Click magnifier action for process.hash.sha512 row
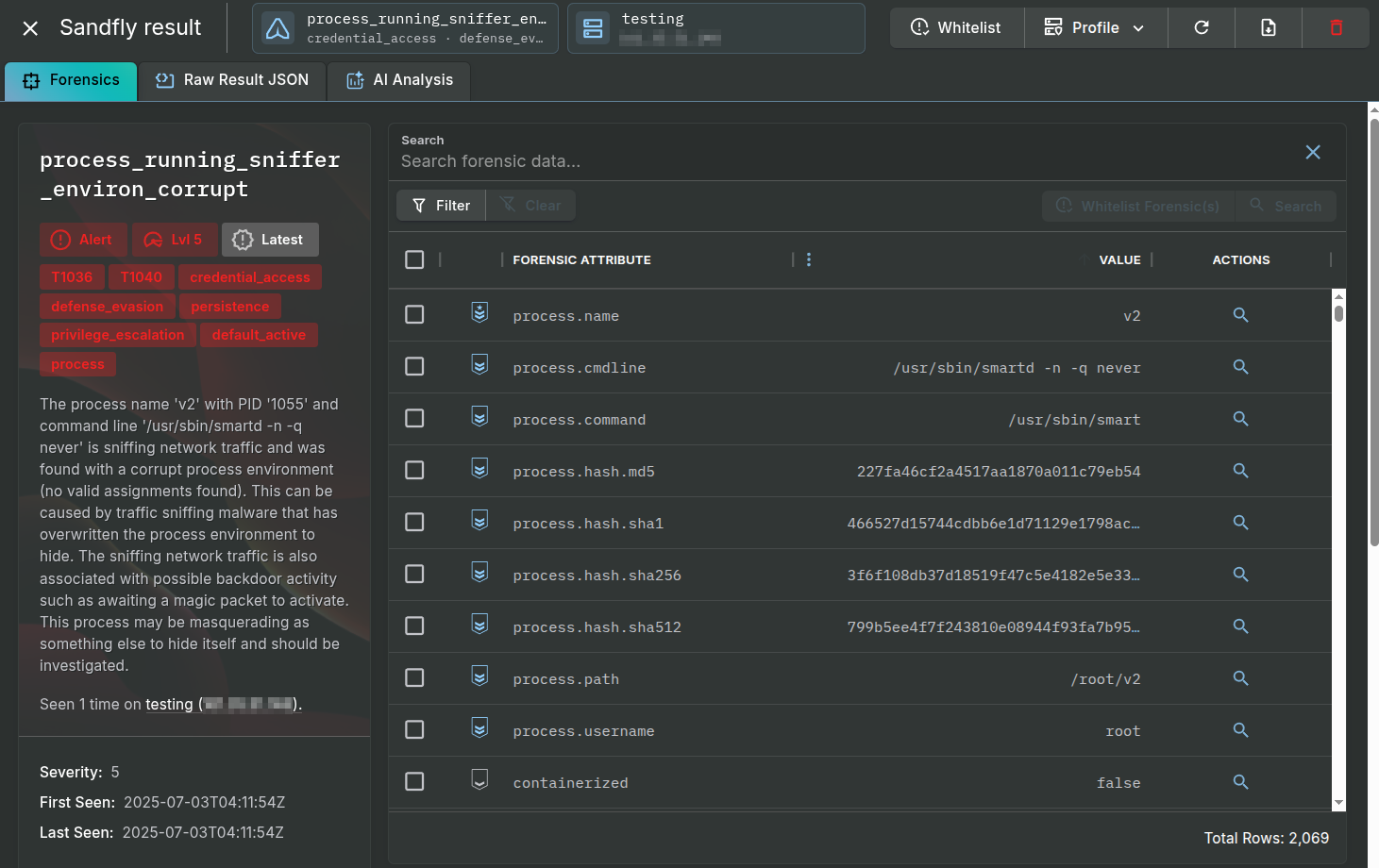 (x=1240, y=626)
